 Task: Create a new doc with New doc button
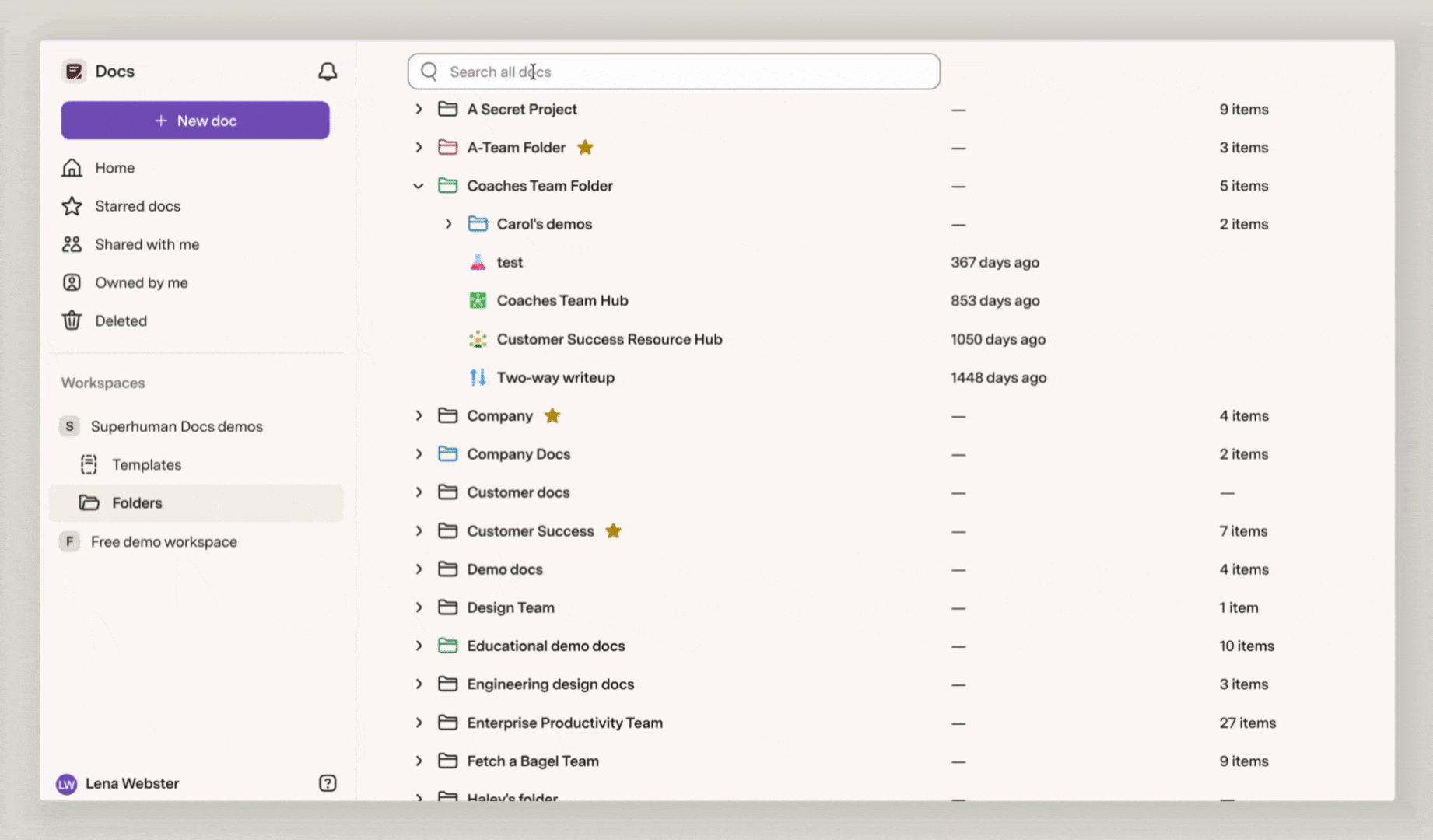195,121
